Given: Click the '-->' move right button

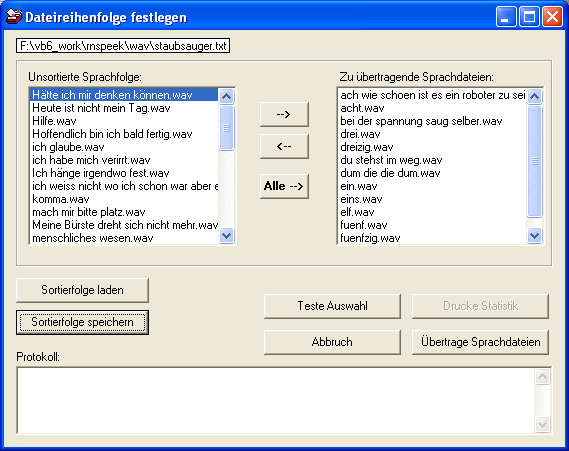Looking at the screenshot, I should click(284, 114).
